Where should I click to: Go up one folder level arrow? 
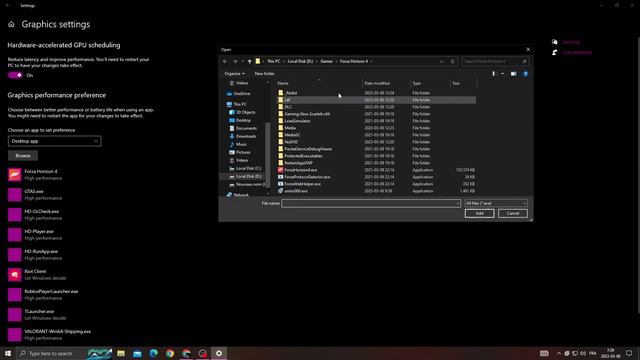point(249,61)
